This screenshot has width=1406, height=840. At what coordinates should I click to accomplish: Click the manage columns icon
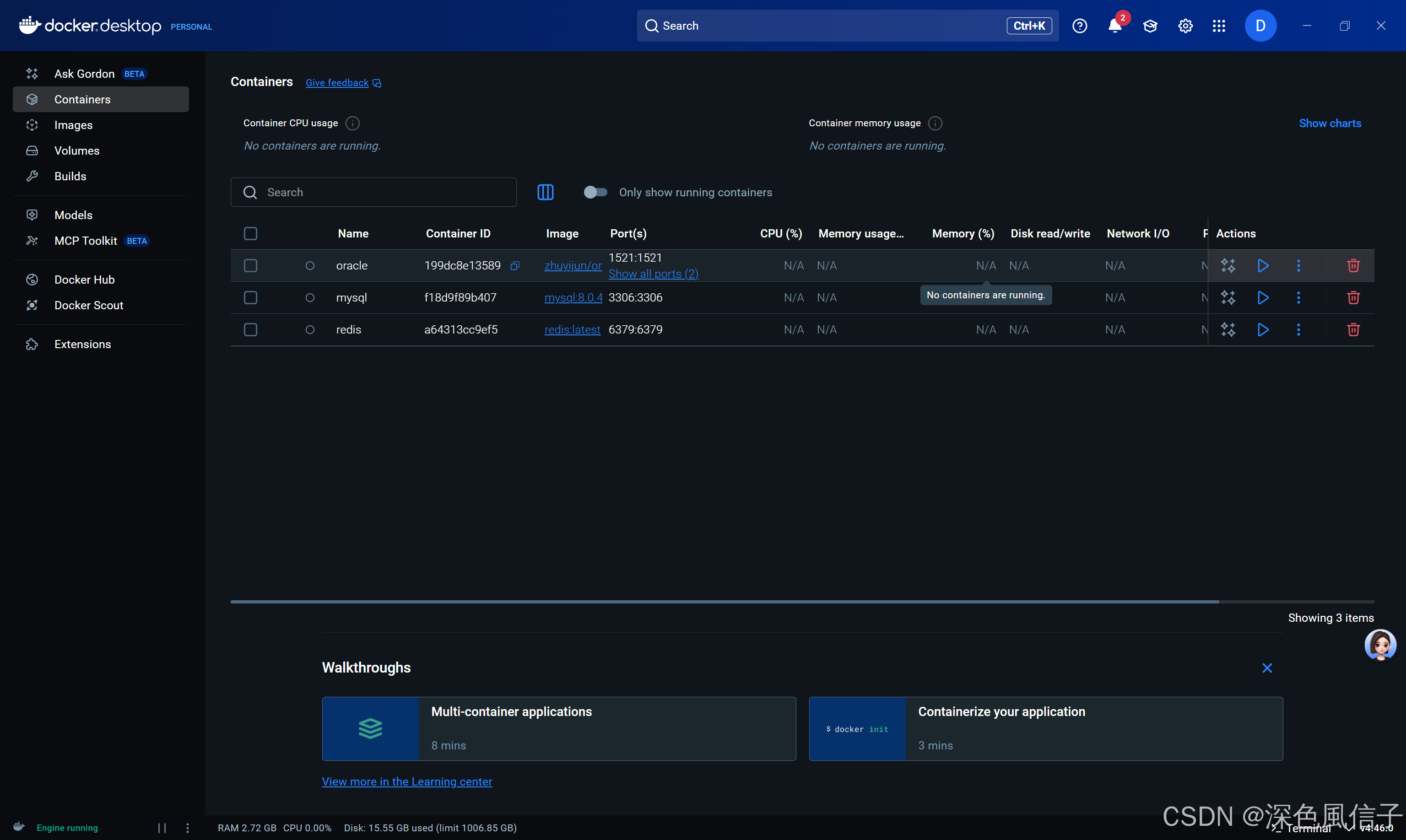[545, 193]
